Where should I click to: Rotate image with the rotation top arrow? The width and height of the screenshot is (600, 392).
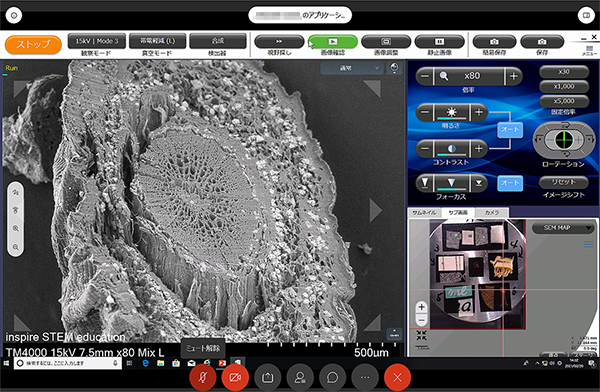(x=566, y=125)
